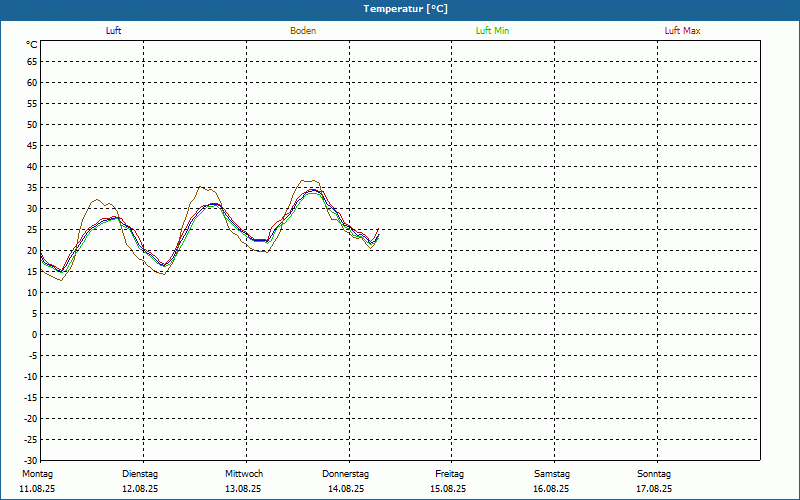Click the 13.08.25 date label
Viewport: 800px width, 500px height.
(243, 489)
